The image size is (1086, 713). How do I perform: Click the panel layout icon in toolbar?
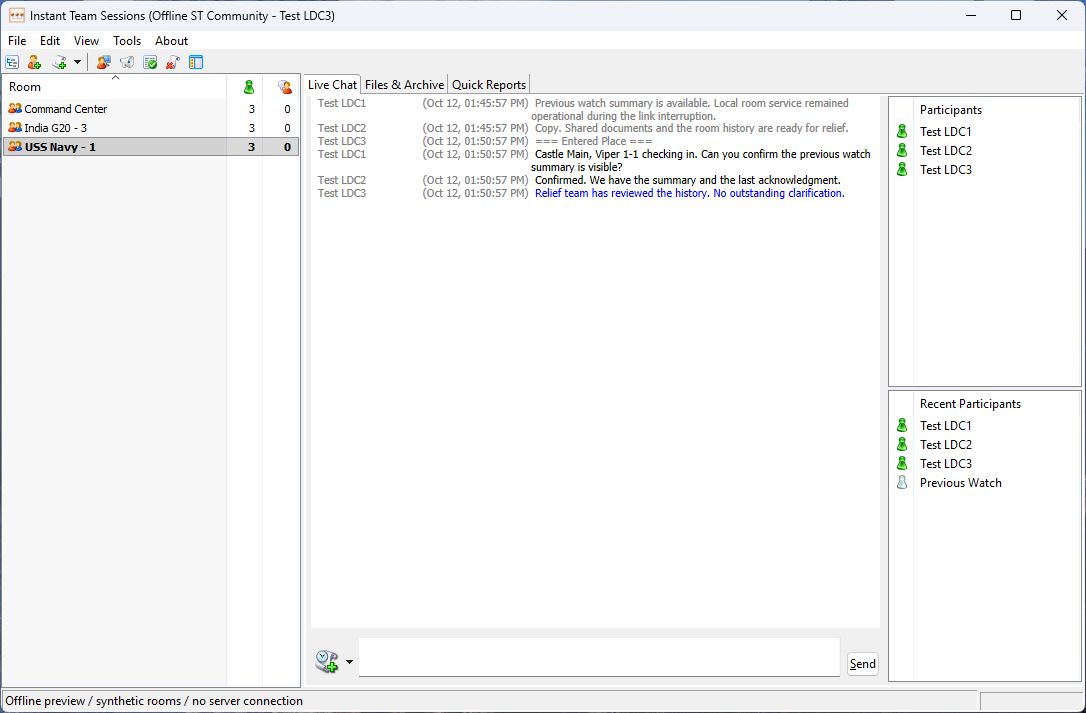pos(196,62)
